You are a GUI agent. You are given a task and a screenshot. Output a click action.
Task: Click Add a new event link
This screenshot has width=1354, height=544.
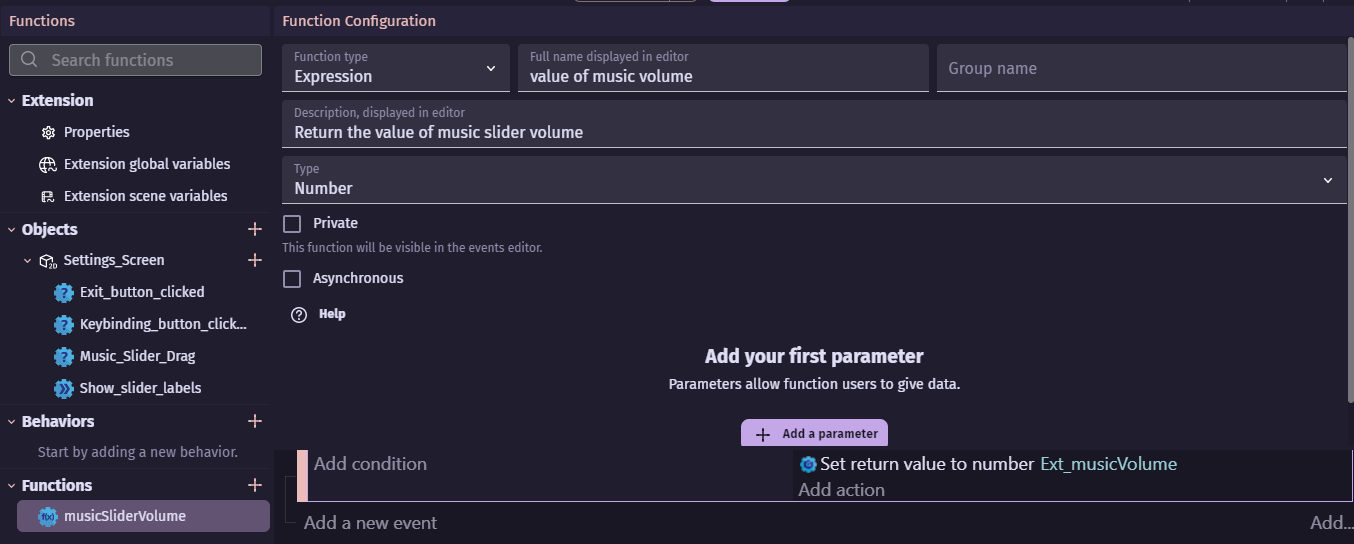(x=370, y=522)
